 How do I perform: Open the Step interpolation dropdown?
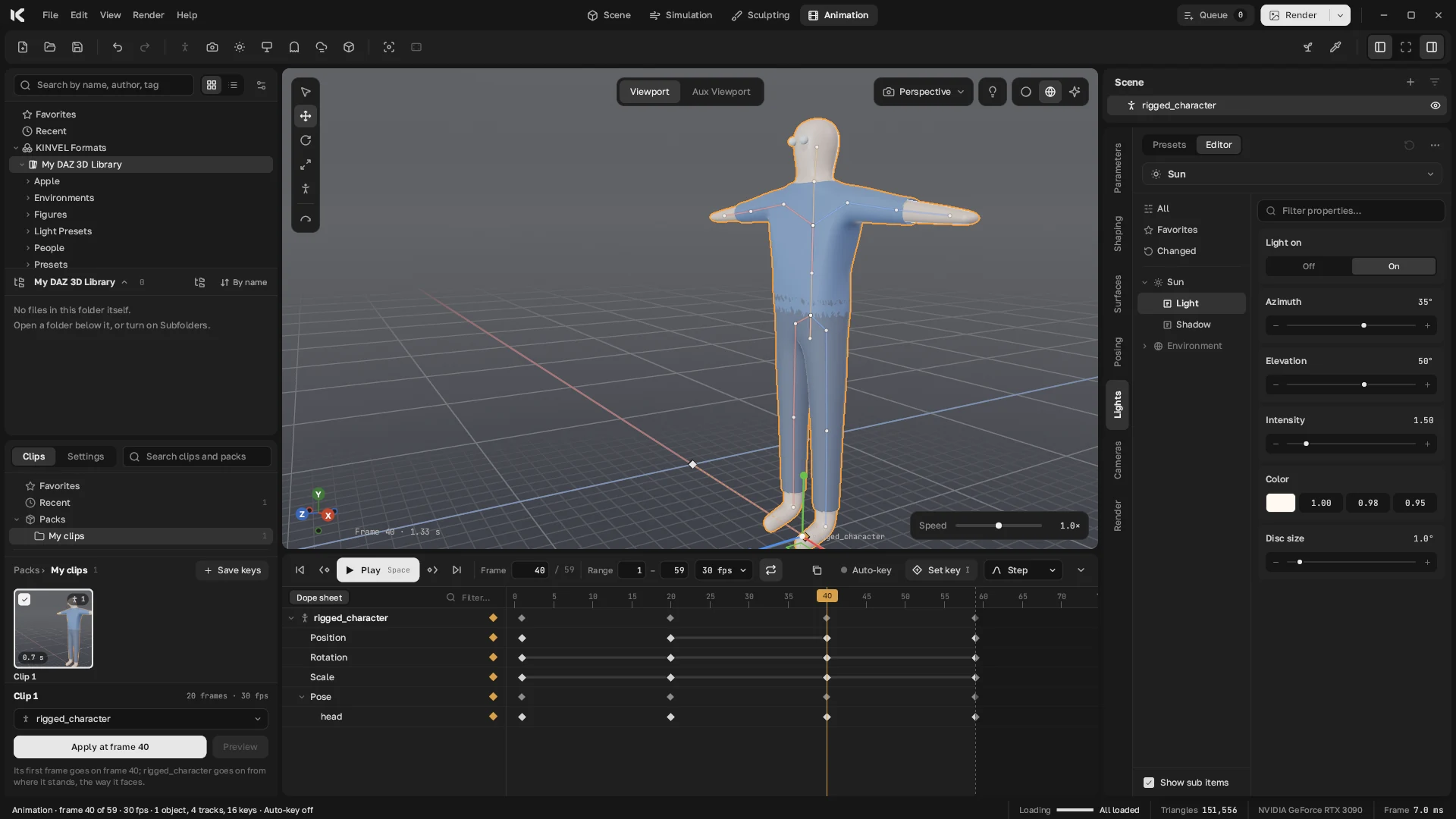click(1024, 570)
